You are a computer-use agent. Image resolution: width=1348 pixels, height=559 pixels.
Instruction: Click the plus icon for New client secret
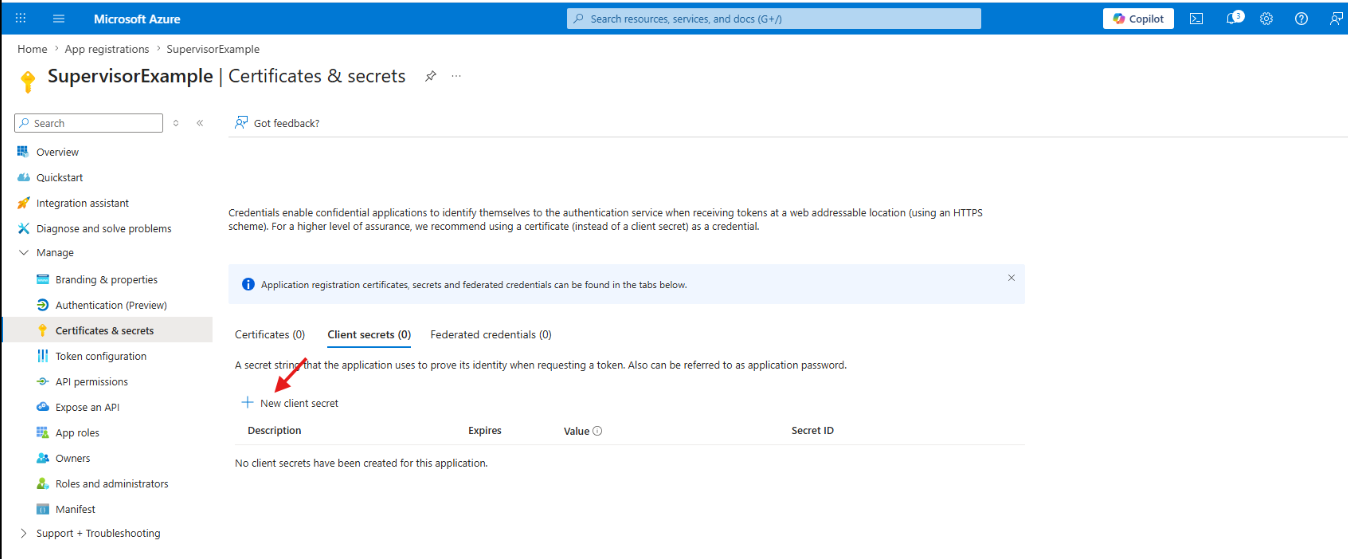tap(247, 403)
